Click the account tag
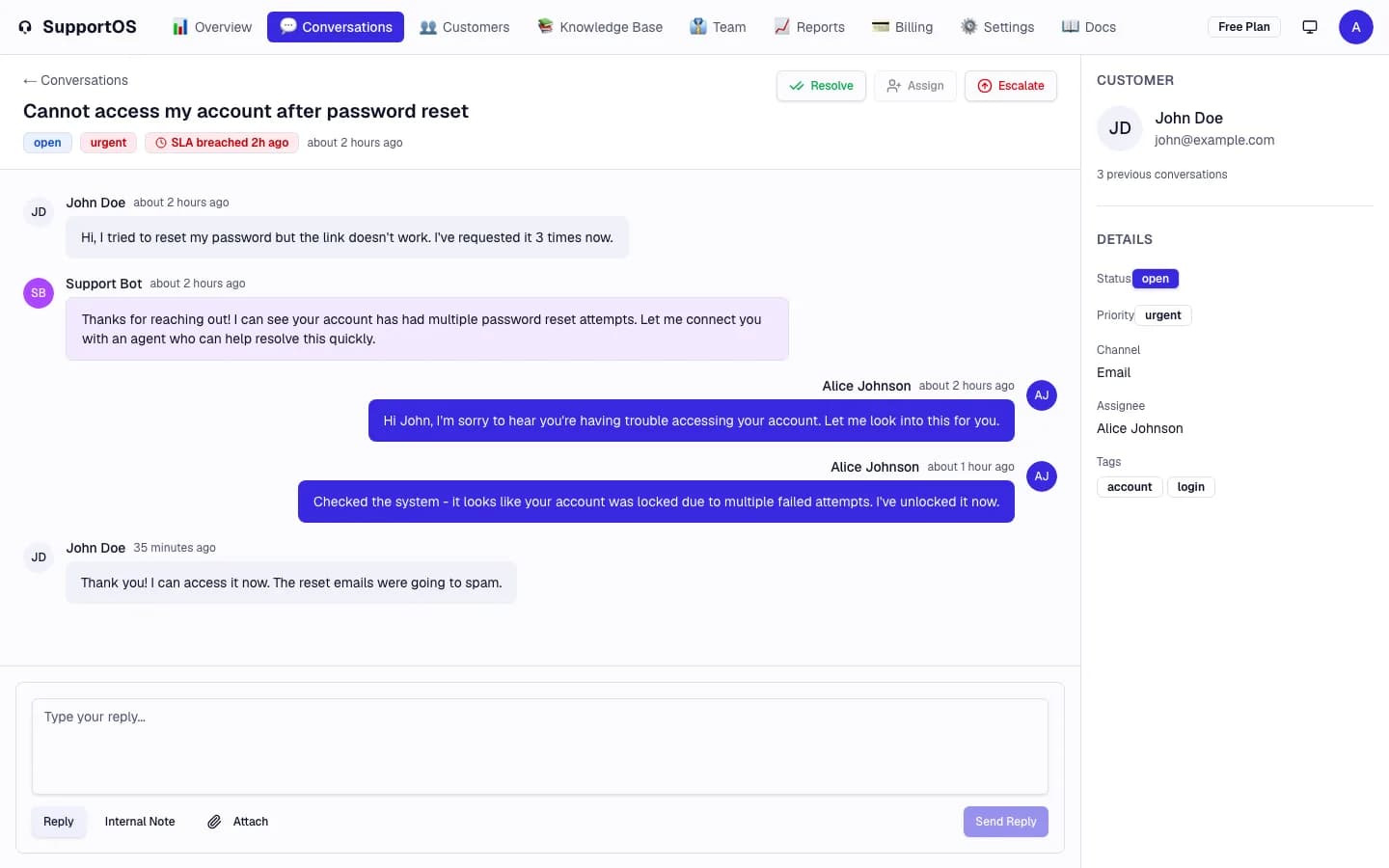This screenshot has height=868, width=1389. (x=1130, y=487)
